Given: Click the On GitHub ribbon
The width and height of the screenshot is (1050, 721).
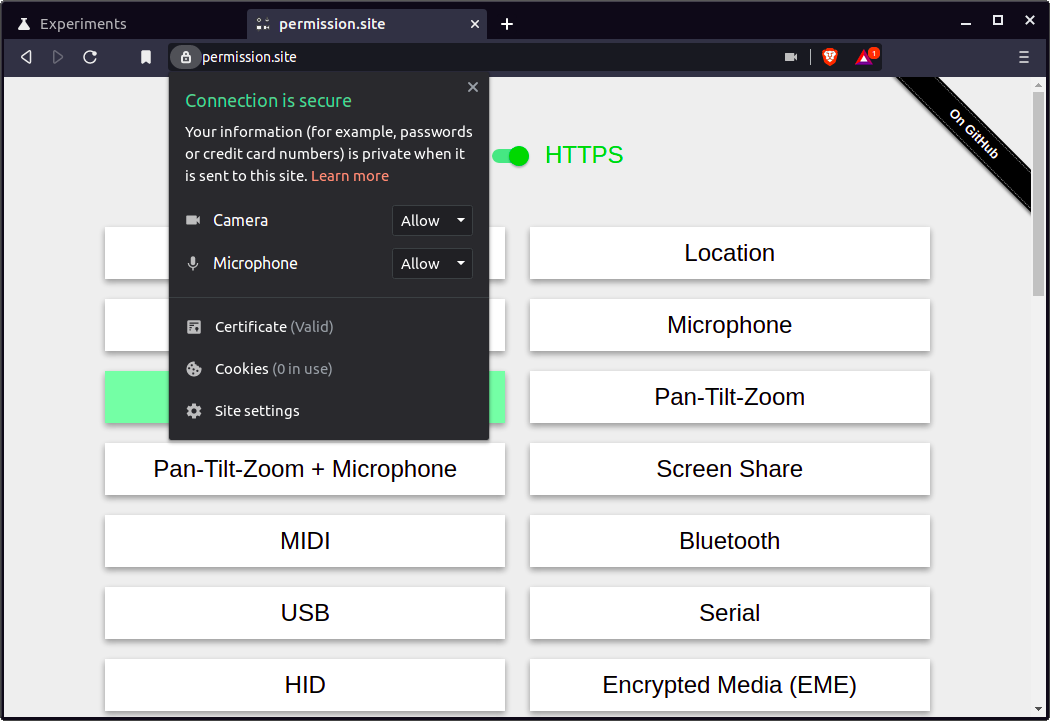Looking at the screenshot, I should [x=973, y=134].
